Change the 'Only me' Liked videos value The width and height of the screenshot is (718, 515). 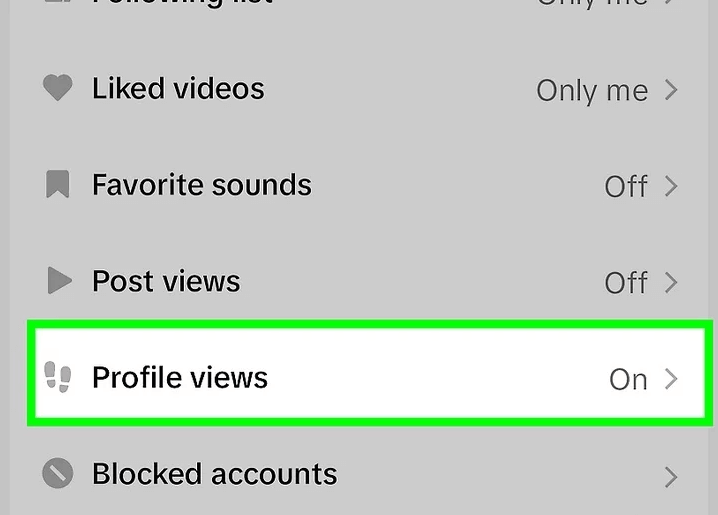[x=592, y=91]
